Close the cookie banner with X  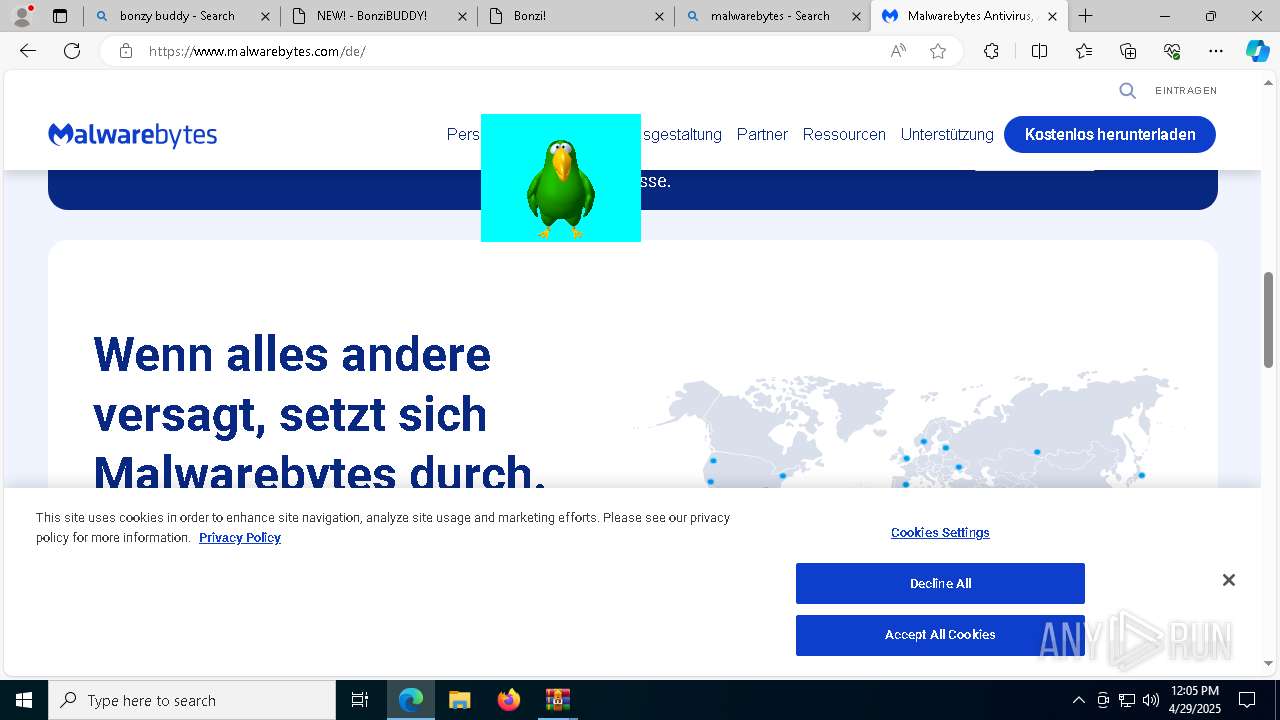(x=1229, y=580)
